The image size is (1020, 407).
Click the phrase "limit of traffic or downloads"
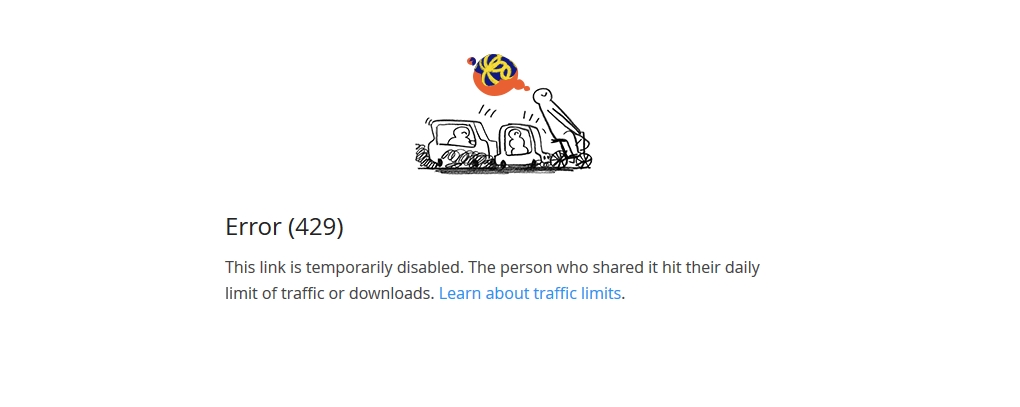click(330, 293)
